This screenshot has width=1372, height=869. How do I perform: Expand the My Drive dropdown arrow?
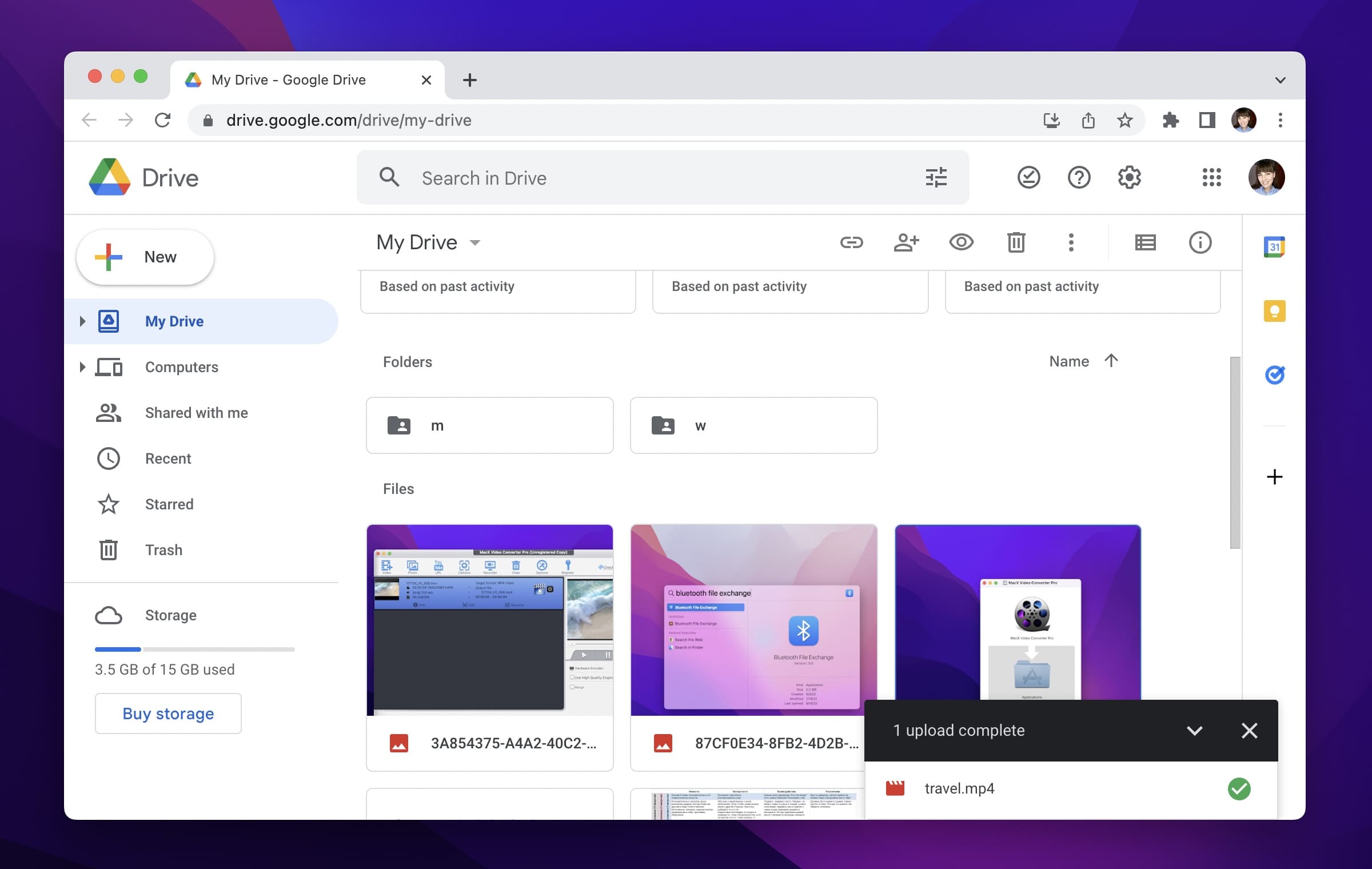476,242
